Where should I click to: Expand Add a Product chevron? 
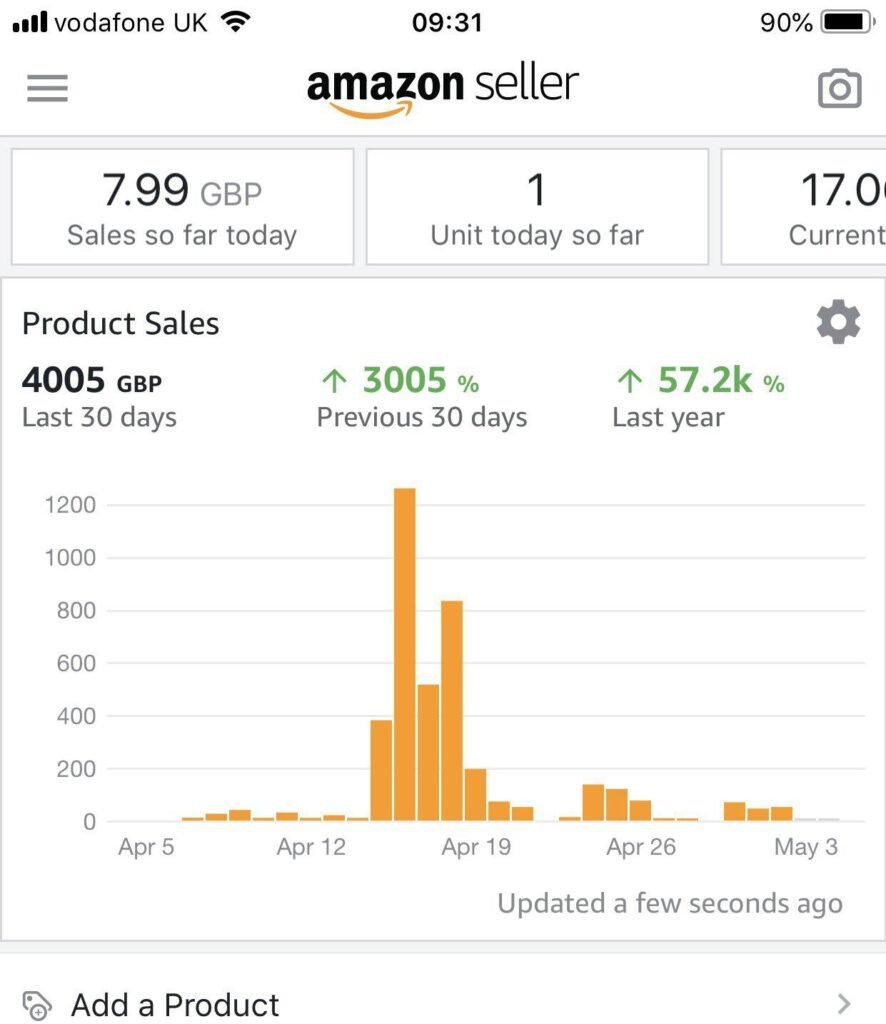[x=844, y=1003]
